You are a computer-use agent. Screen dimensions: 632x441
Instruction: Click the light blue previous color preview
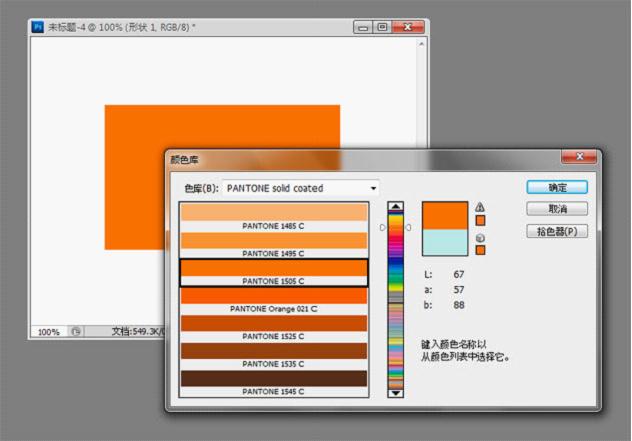pos(444,242)
